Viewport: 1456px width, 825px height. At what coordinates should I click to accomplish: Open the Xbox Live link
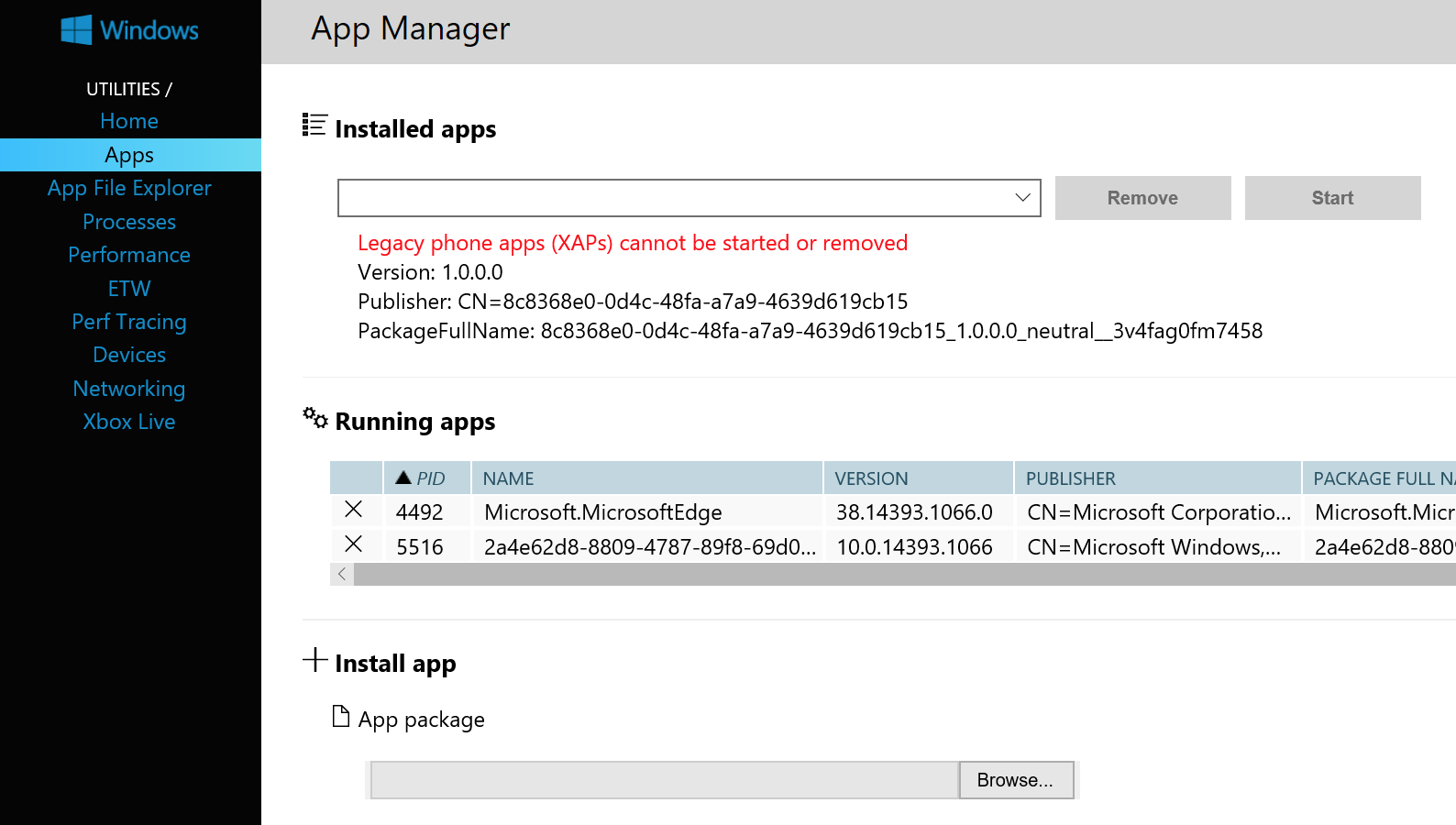[x=129, y=422]
